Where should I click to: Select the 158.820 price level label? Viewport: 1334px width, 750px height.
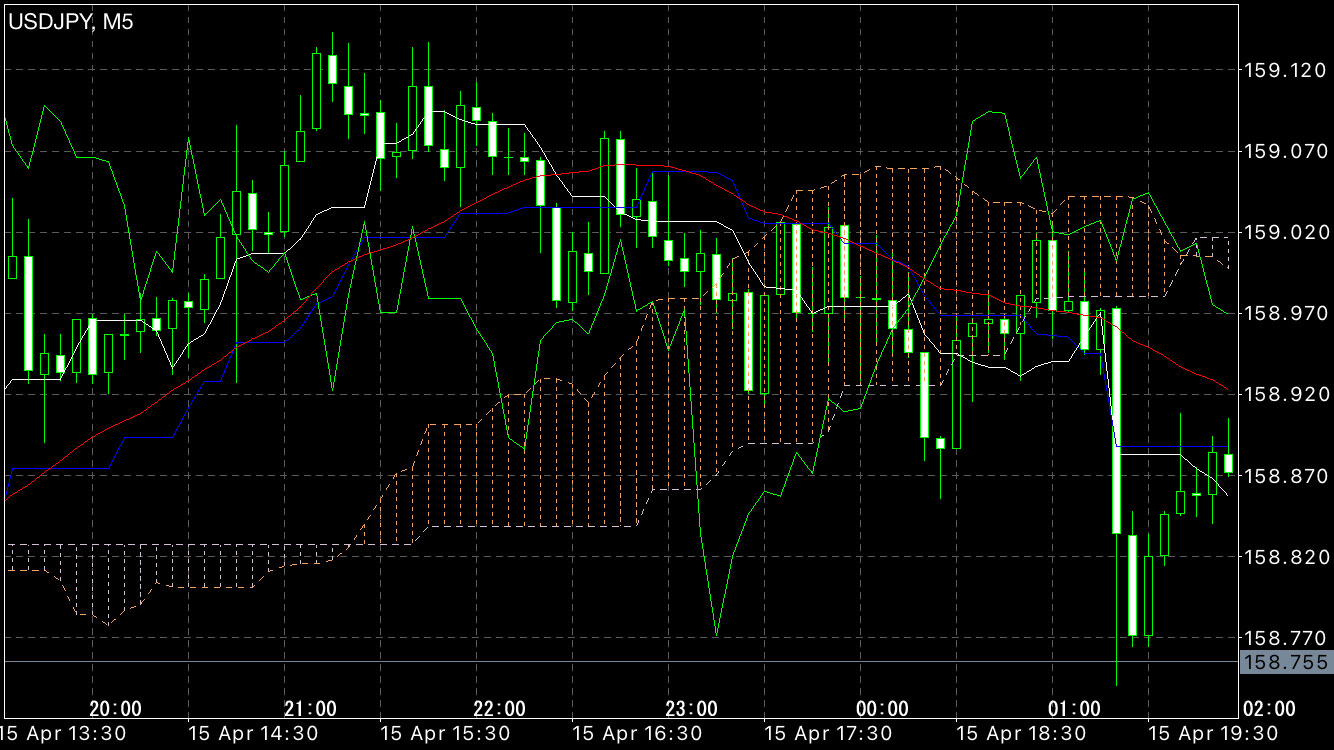pyautogui.click(x=1284, y=557)
